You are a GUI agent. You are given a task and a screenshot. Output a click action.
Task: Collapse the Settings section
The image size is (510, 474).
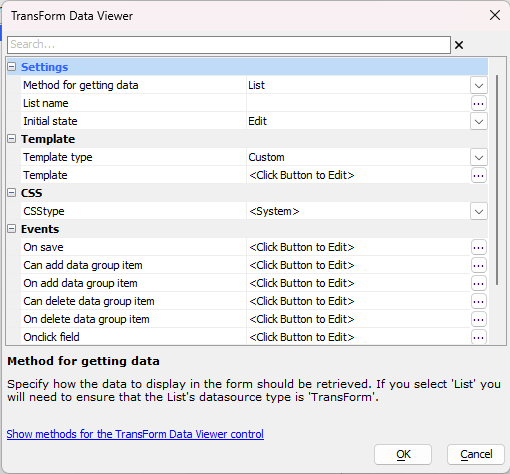pos(12,67)
